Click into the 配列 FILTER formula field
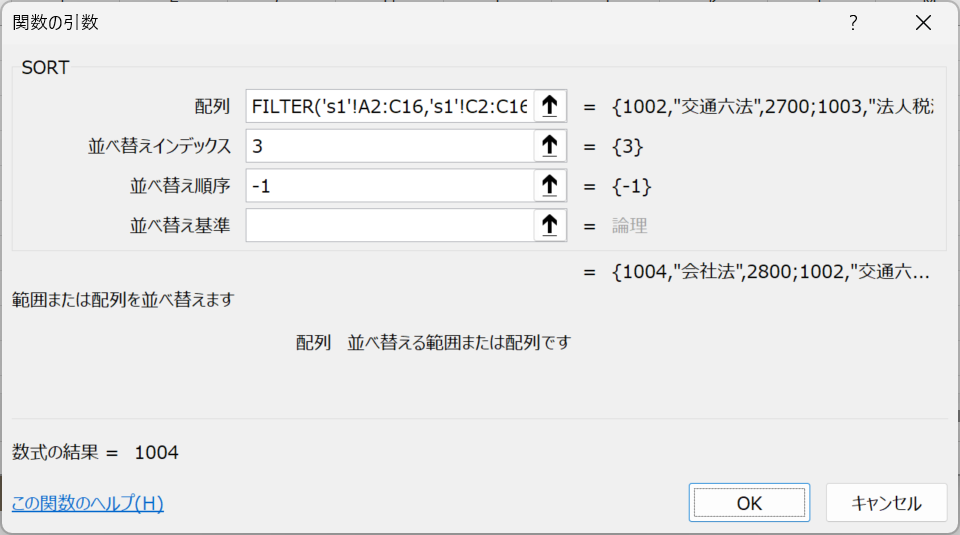 (x=390, y=107)
